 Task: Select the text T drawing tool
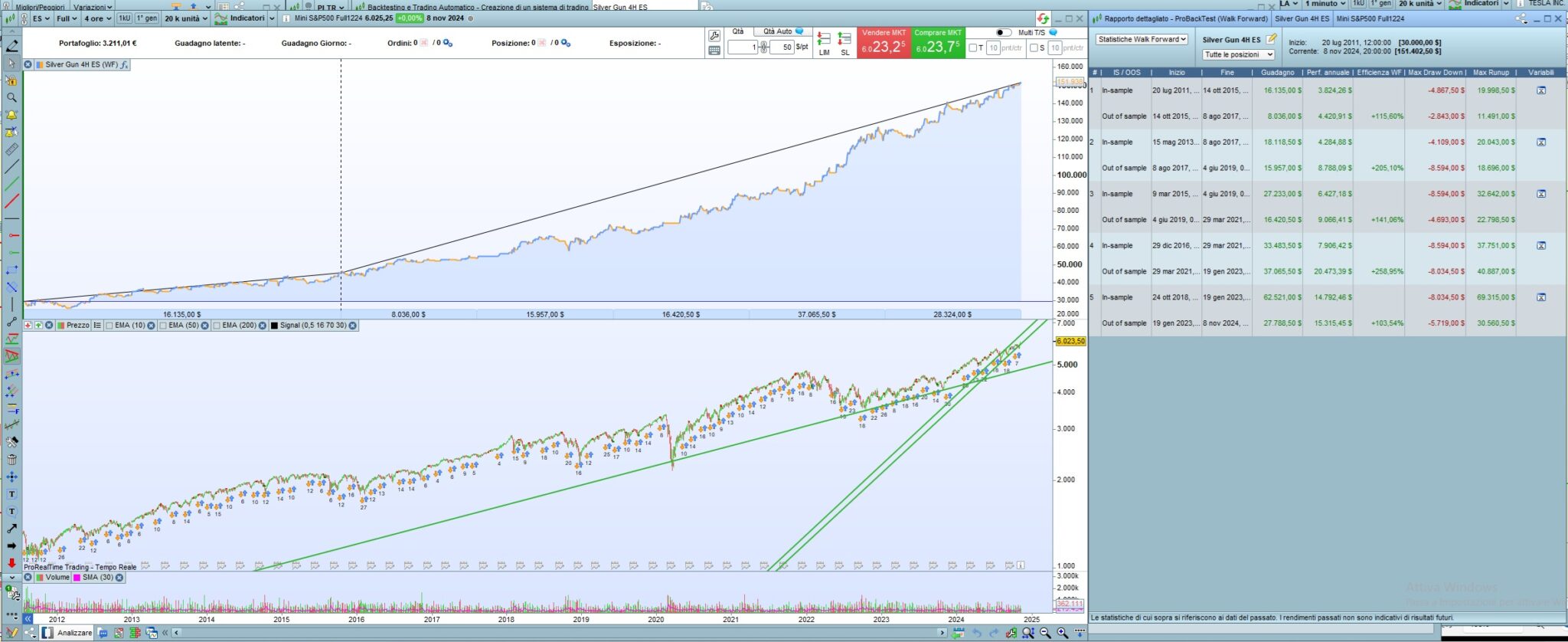tap(11, 494)
